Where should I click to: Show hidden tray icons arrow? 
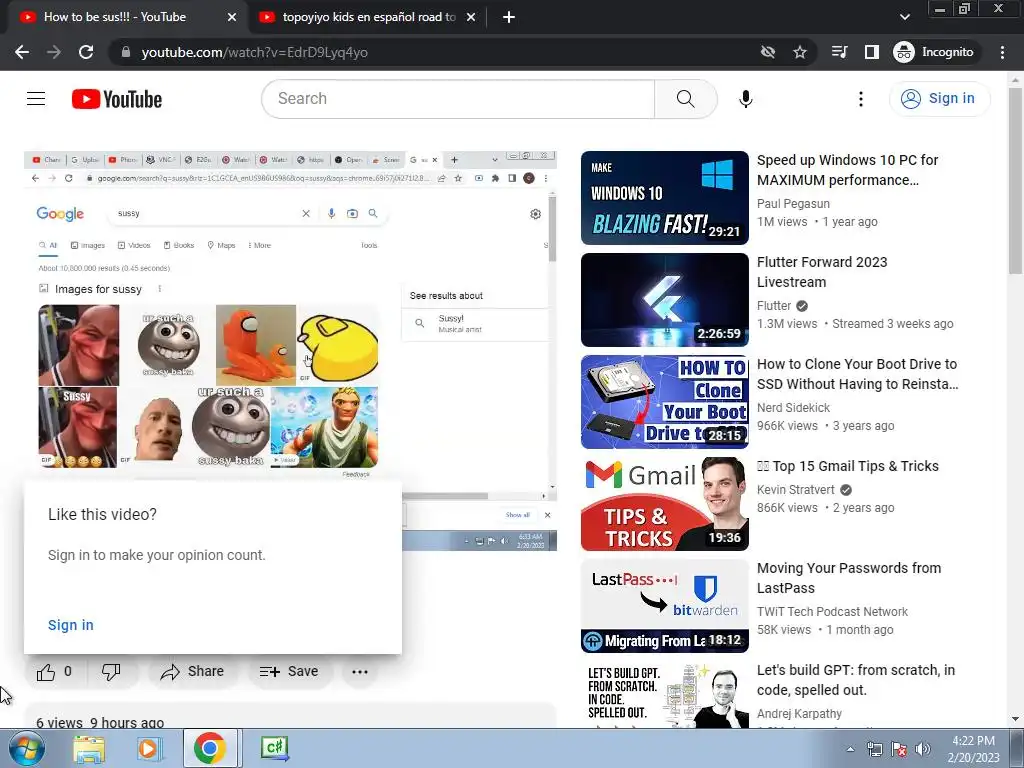point(850,749)
